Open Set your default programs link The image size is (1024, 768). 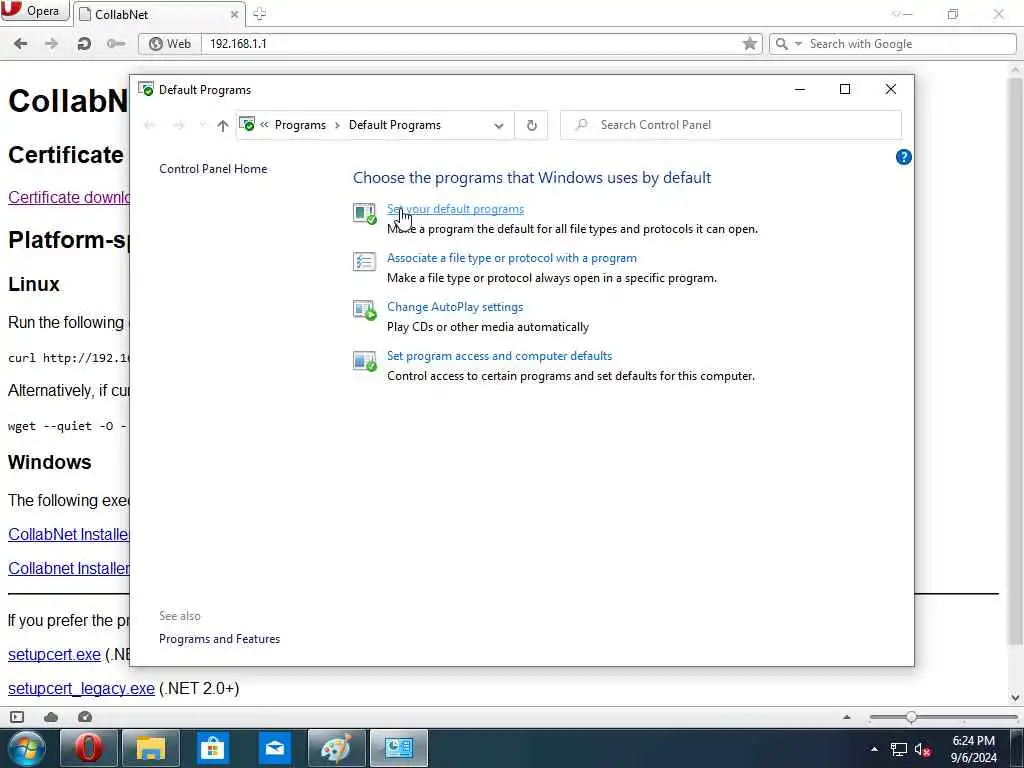(455, 209)
